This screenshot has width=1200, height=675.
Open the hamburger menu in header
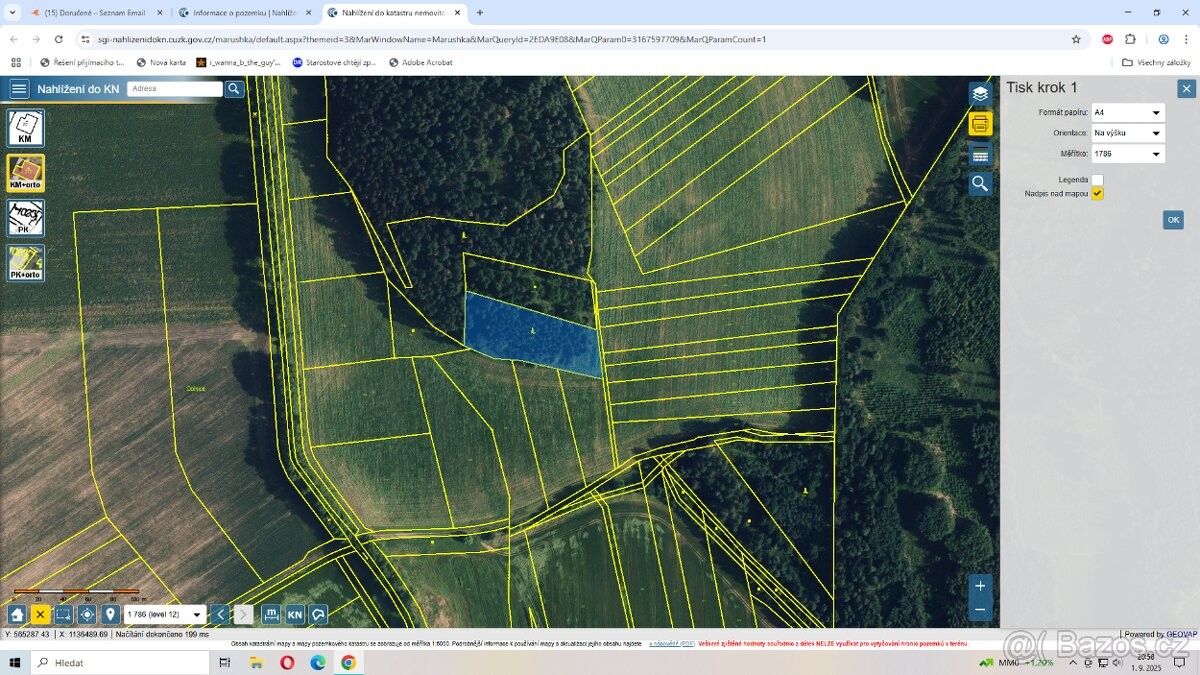(x=19, y=89)
